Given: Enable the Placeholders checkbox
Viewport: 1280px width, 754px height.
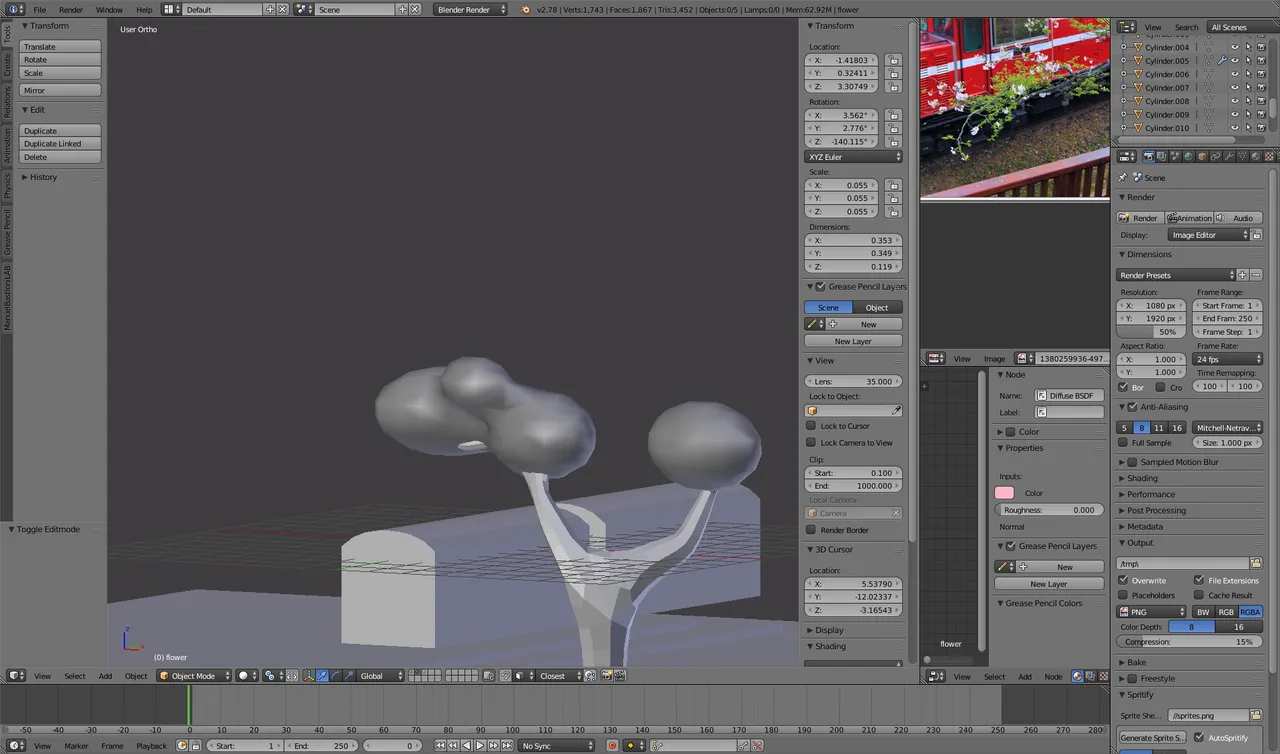Looking at the screenshot, I should [x=1123, y=595].
